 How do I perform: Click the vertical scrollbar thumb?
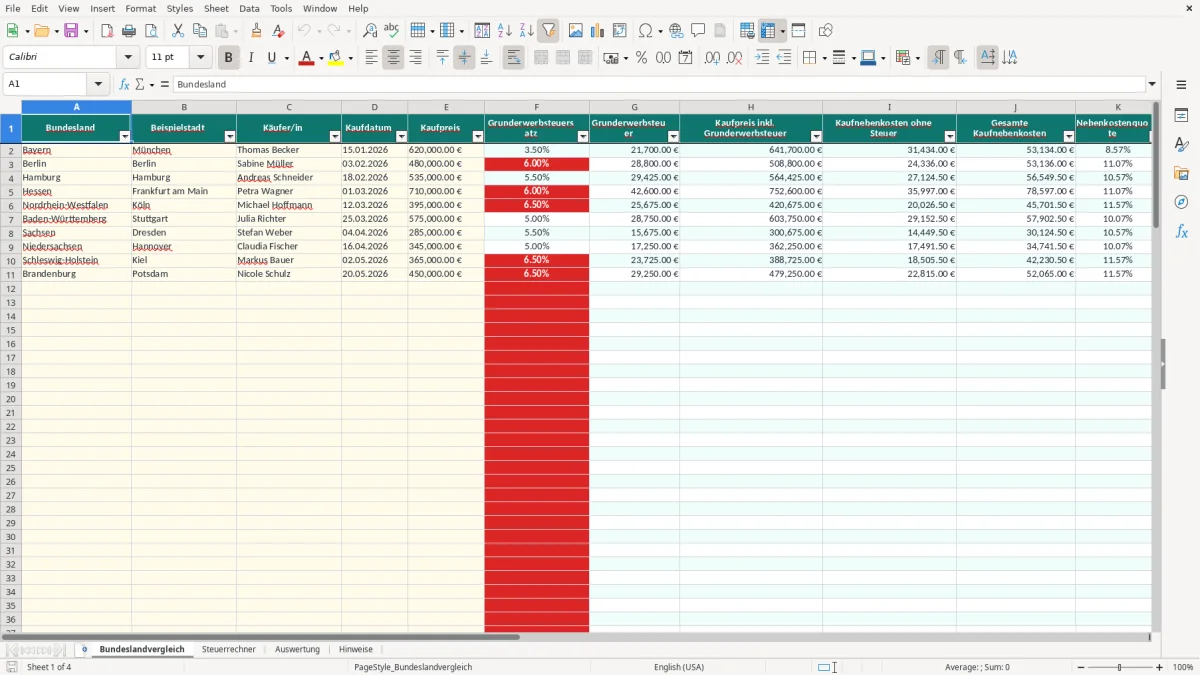(x=1156, y=165)
